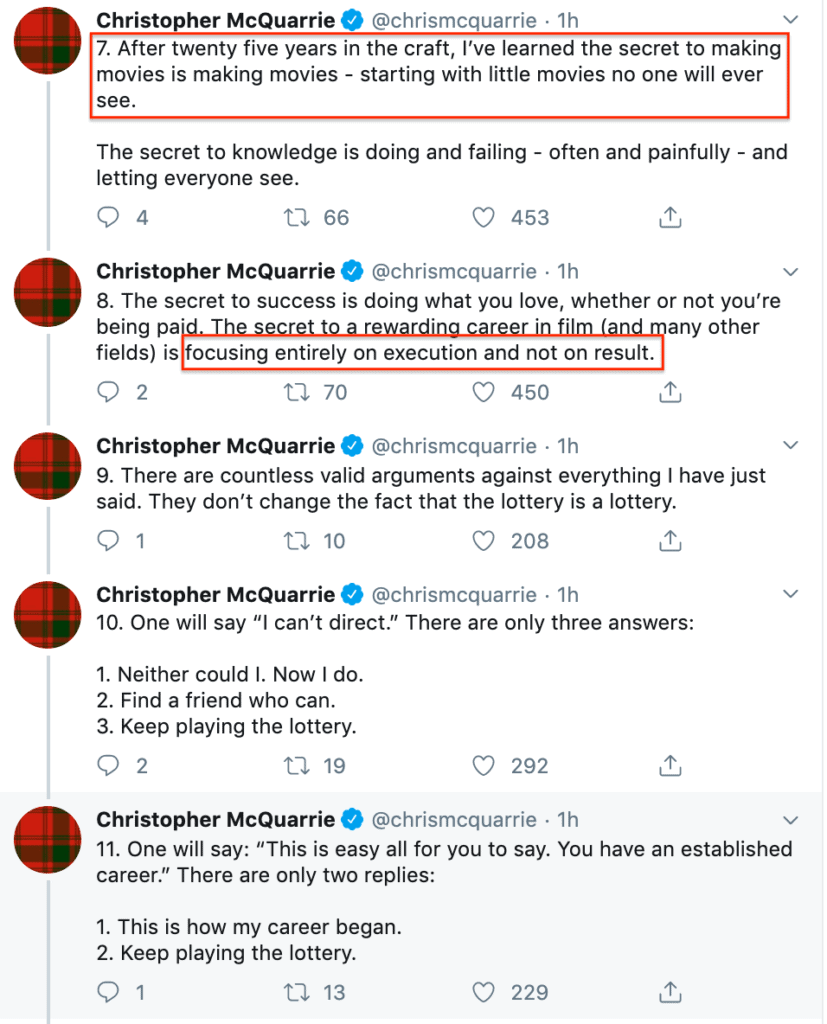Like tweet 9 about the lottery
This screenshot has width=827, height=1024.
[x=483, y=540]
